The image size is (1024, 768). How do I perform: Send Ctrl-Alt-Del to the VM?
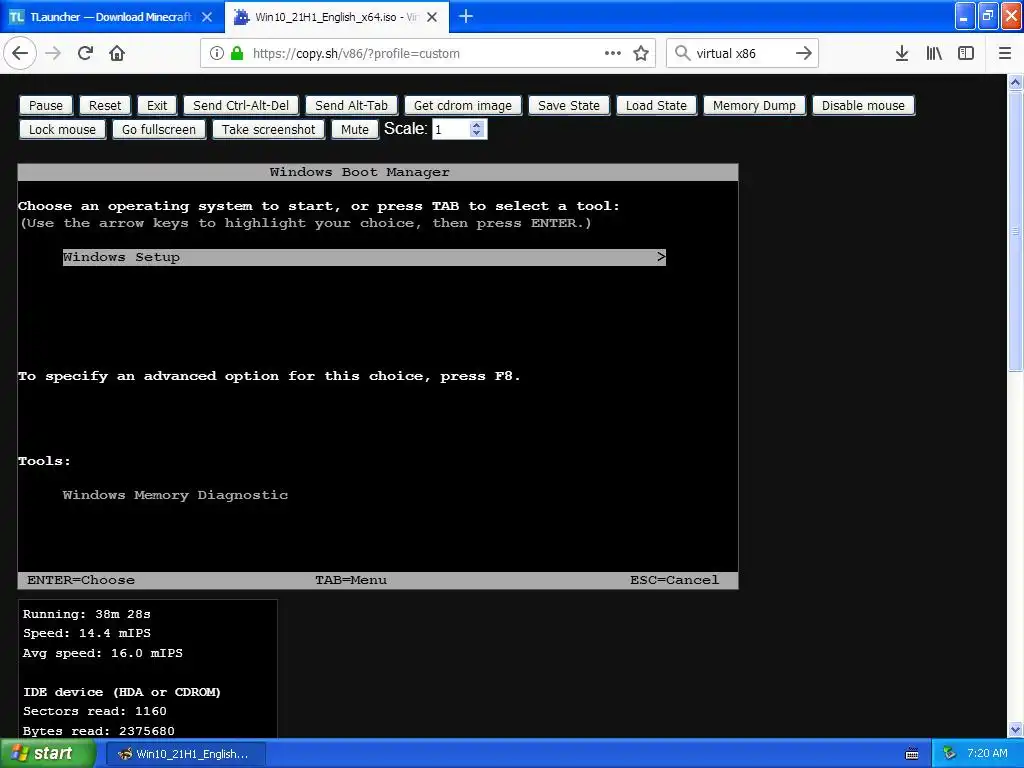pyautogui.click(x=241, y=105)
